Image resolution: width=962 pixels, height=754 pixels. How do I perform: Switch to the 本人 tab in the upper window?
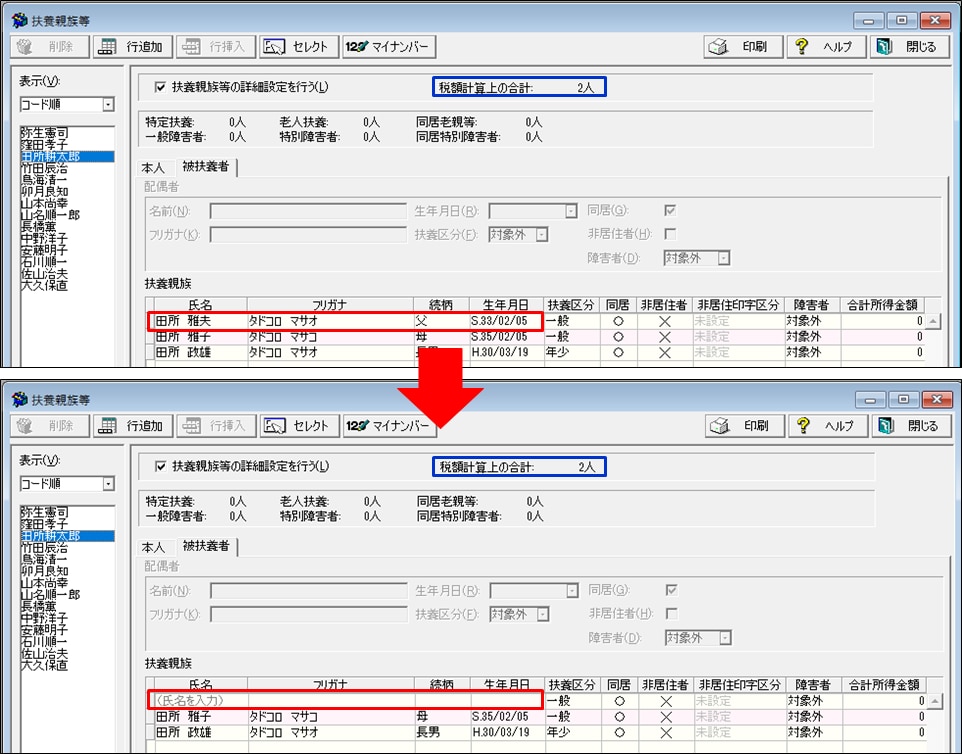(x=153, y=167)
